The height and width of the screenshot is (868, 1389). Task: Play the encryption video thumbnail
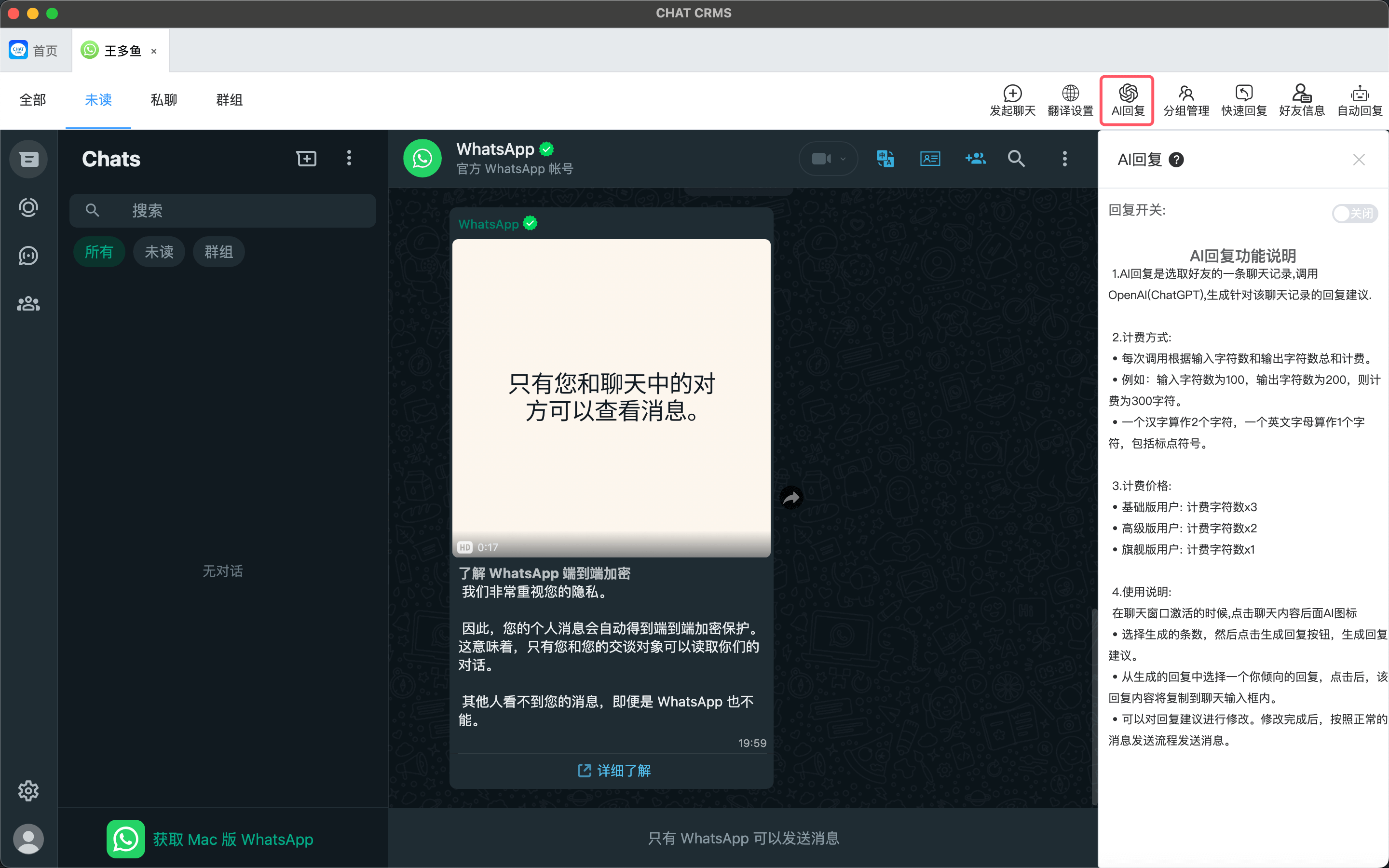tap(611, 398)
